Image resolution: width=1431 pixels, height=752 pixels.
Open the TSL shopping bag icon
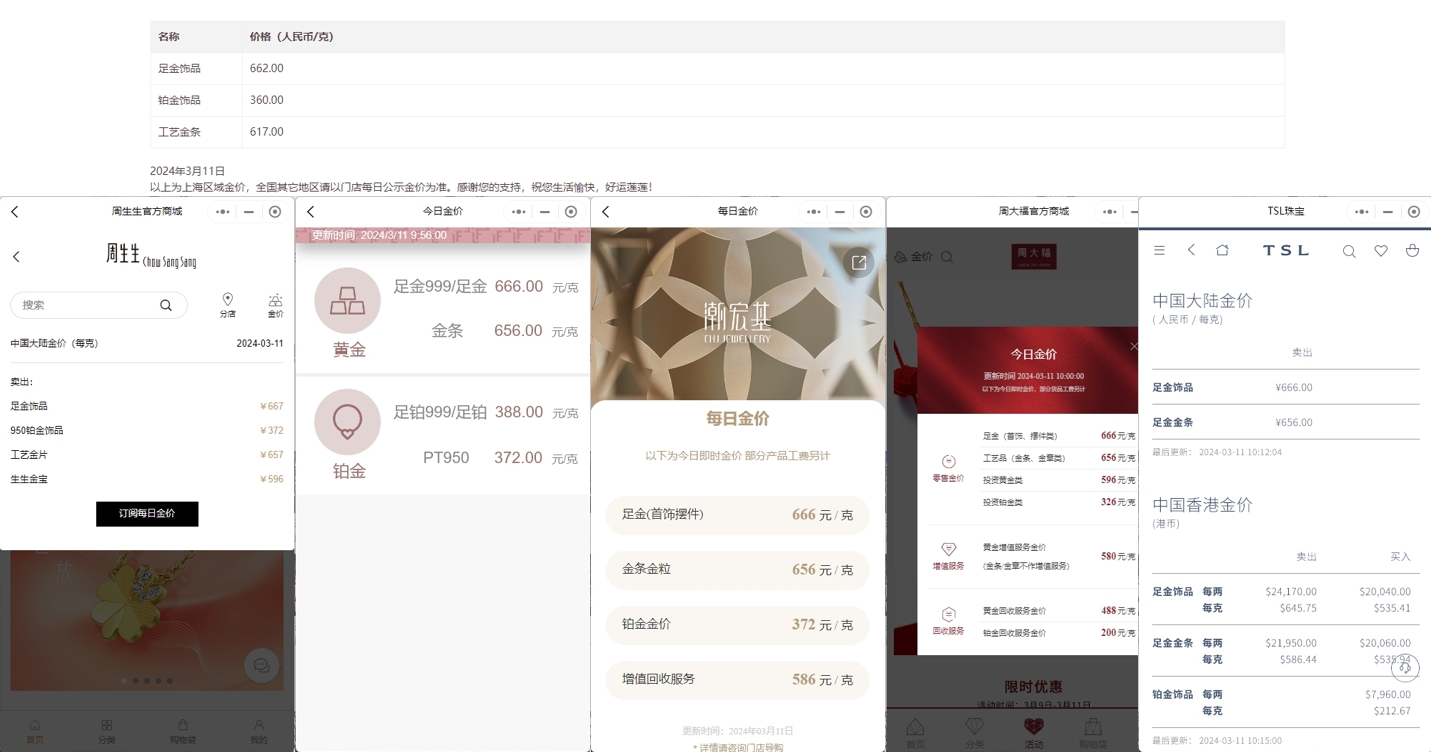click(1412, 251)
